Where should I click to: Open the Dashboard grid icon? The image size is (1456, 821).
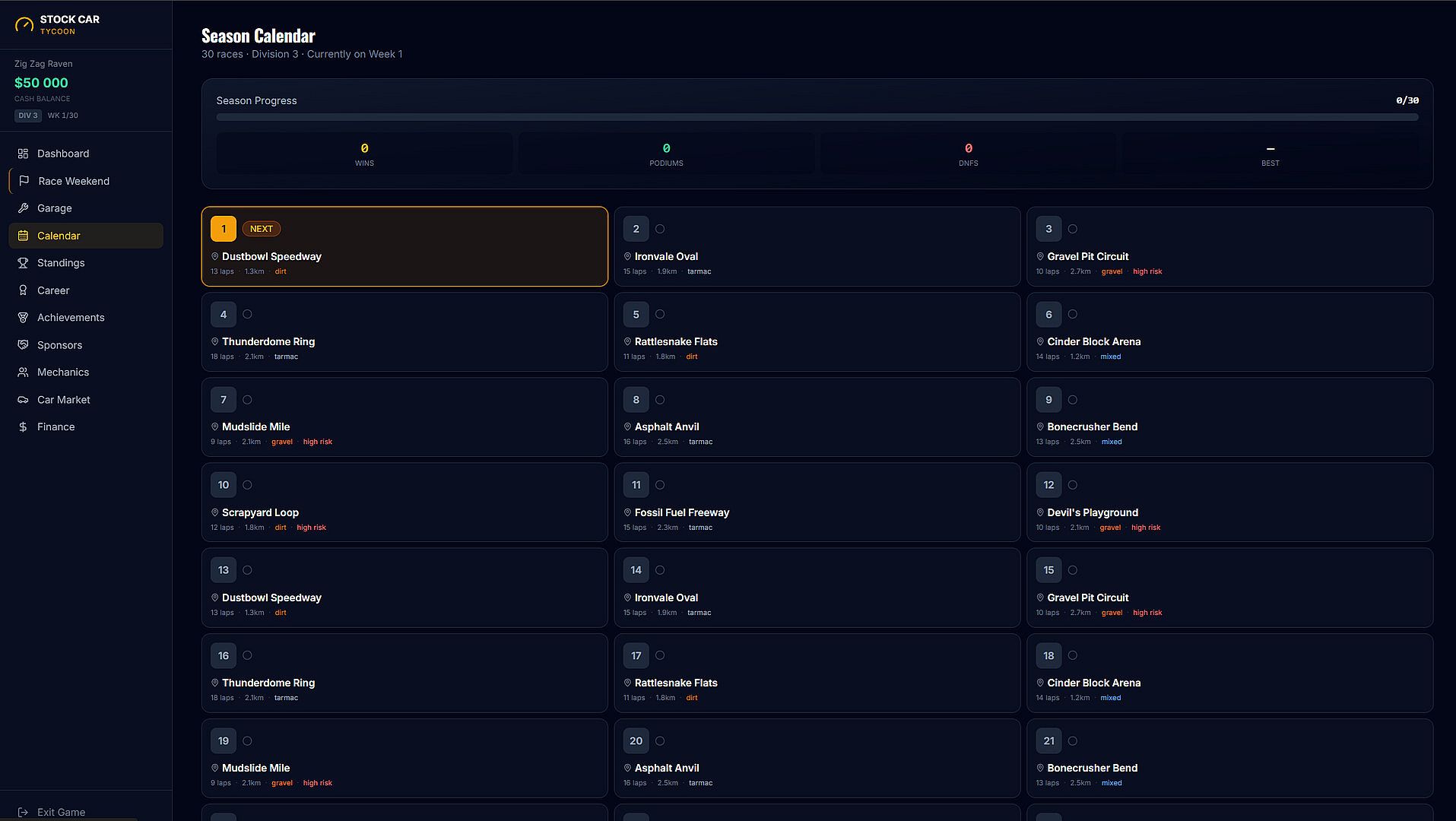coord(23,154)
